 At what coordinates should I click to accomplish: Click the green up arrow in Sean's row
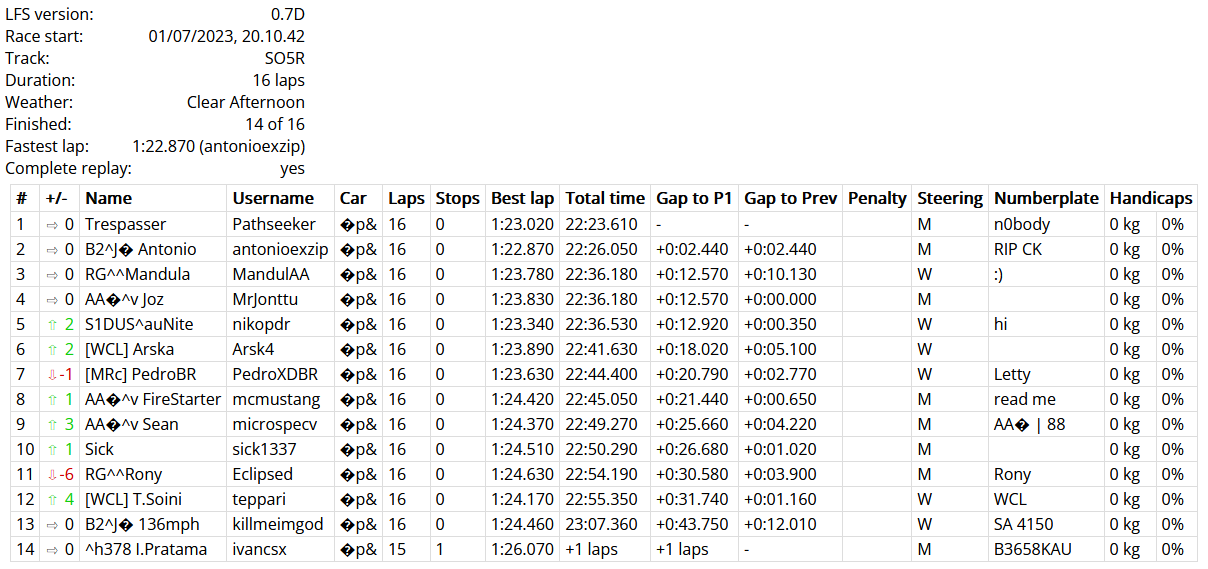[x=51, y=424]
